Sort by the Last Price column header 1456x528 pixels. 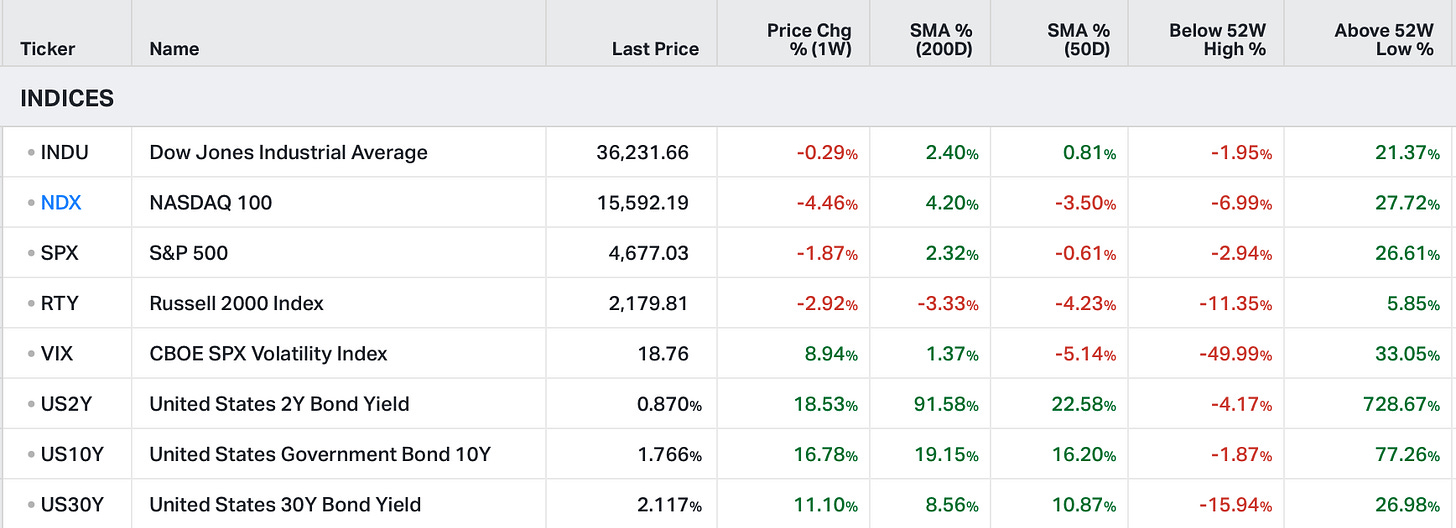point(655,49)
